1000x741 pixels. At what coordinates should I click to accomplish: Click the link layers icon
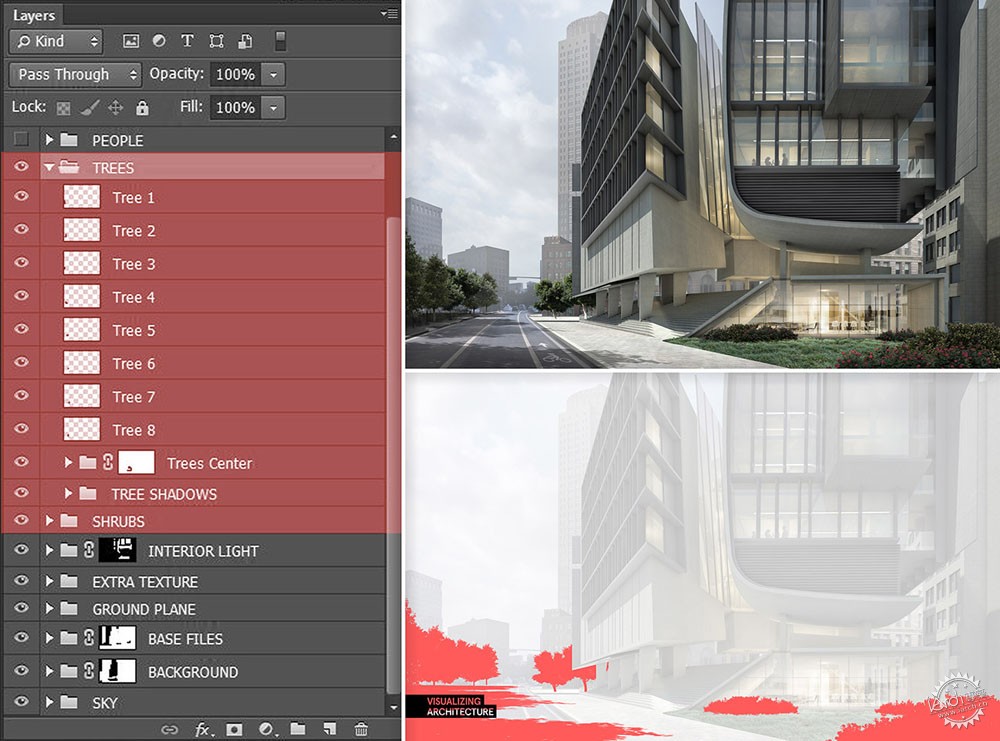(x=169, y=730)
